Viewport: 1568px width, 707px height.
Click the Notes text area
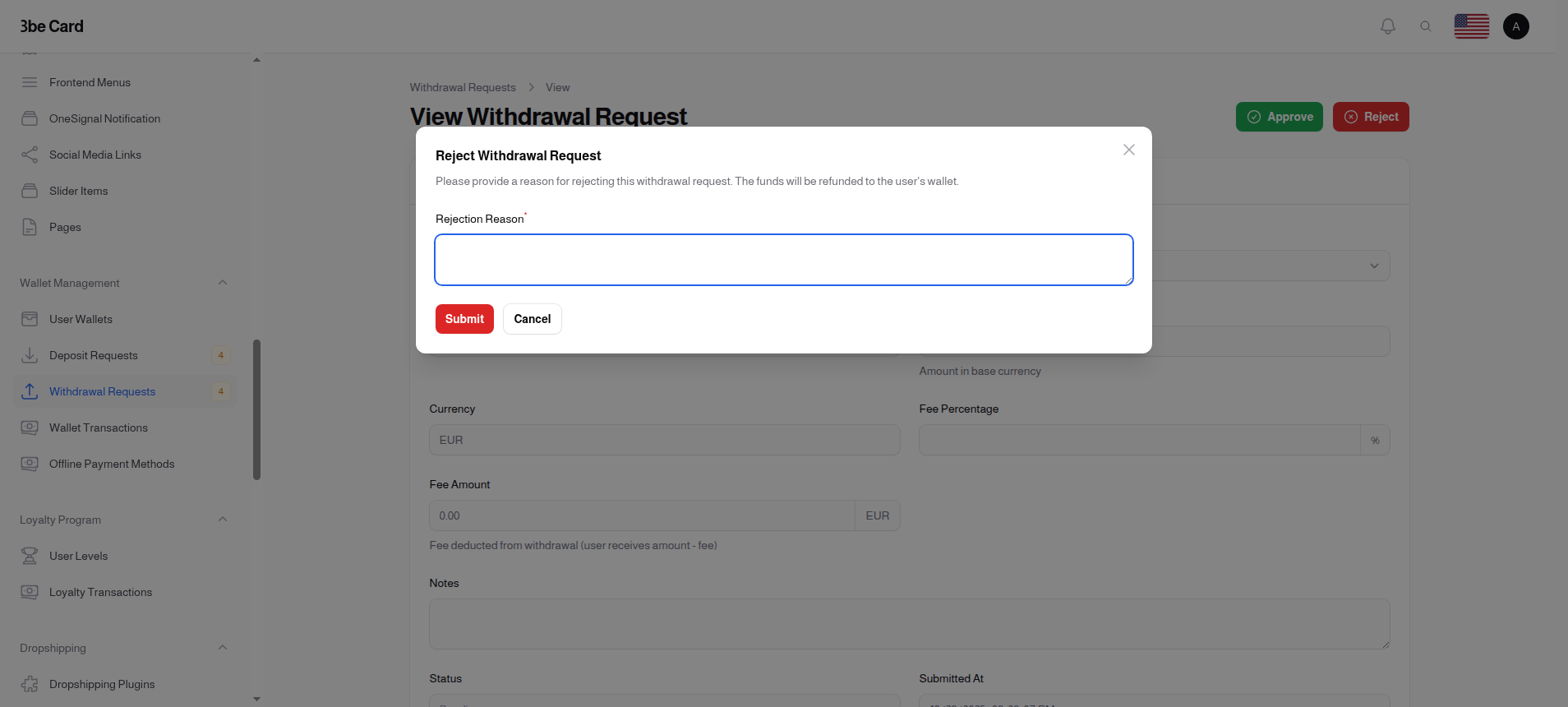pos(909,624)
